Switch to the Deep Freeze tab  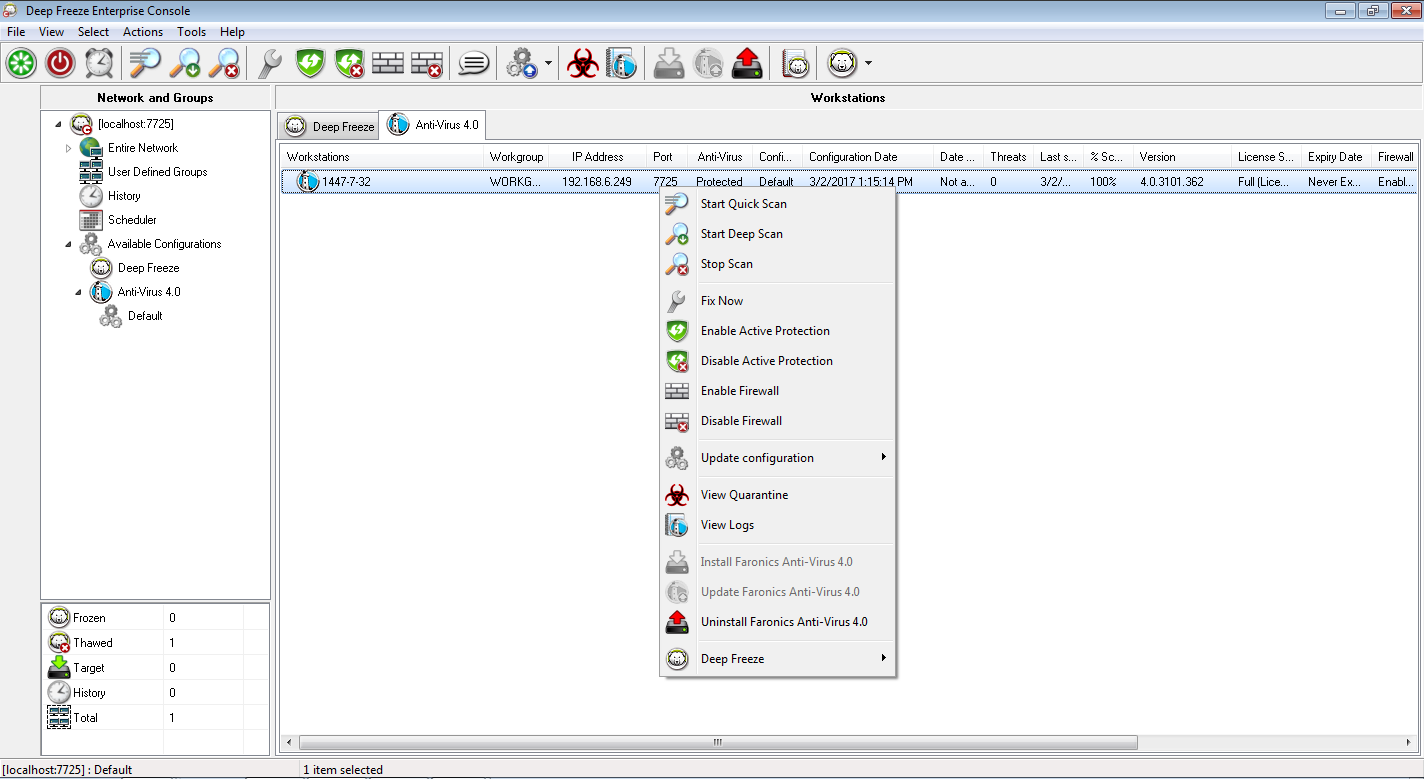click(x=329, y=126)
